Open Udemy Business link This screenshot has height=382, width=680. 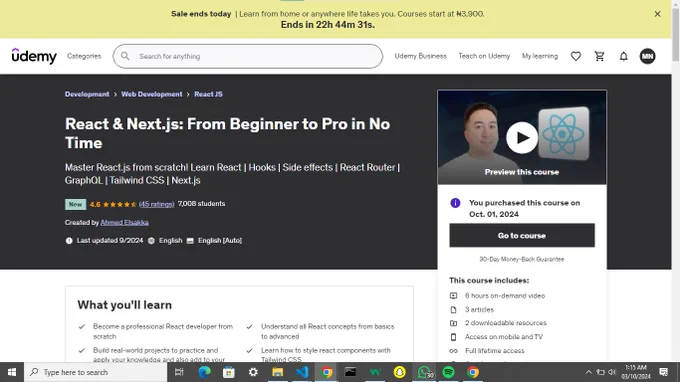coord(420,56)
